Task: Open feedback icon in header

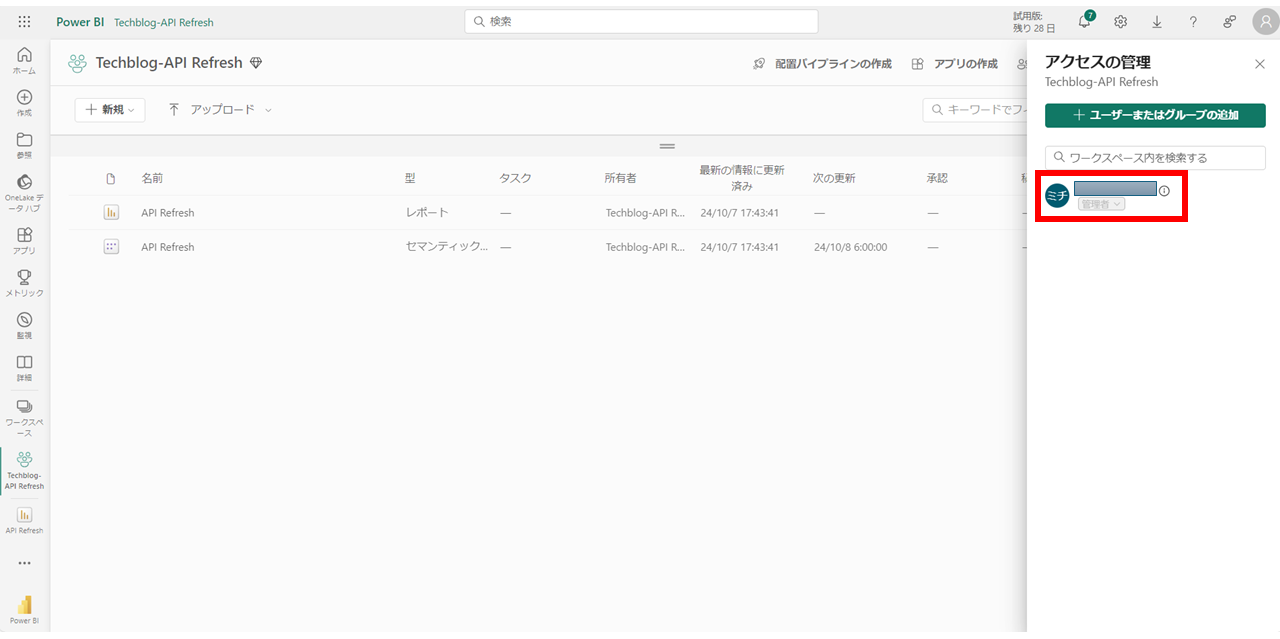Action: click(1229, 21)
